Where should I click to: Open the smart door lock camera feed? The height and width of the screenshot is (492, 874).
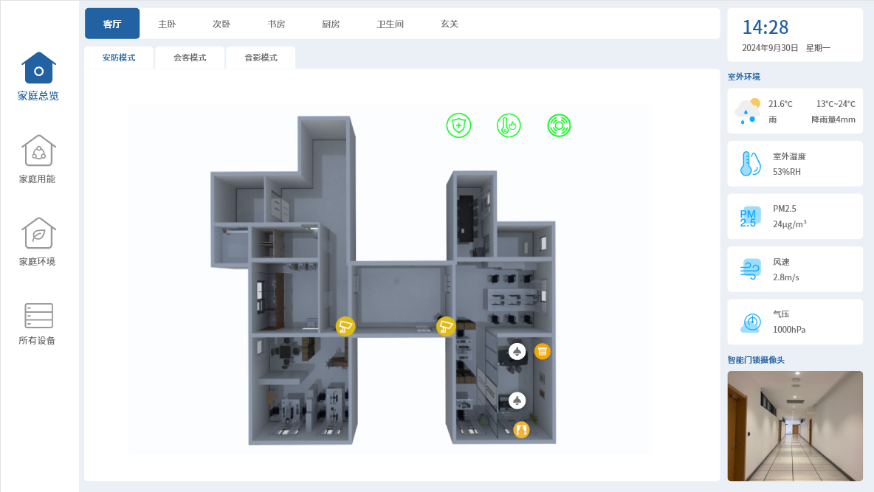[x=794, y=425]
